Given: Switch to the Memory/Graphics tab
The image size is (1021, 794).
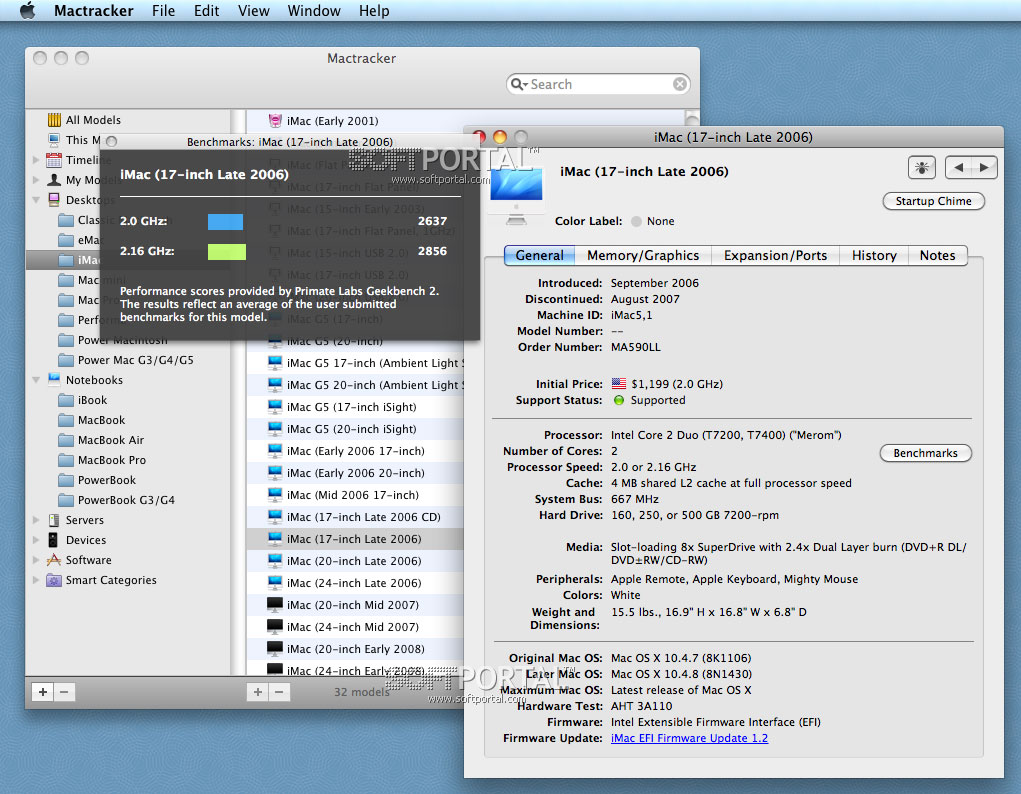Looking at the screenshot, I should click(x=643, y=255).
